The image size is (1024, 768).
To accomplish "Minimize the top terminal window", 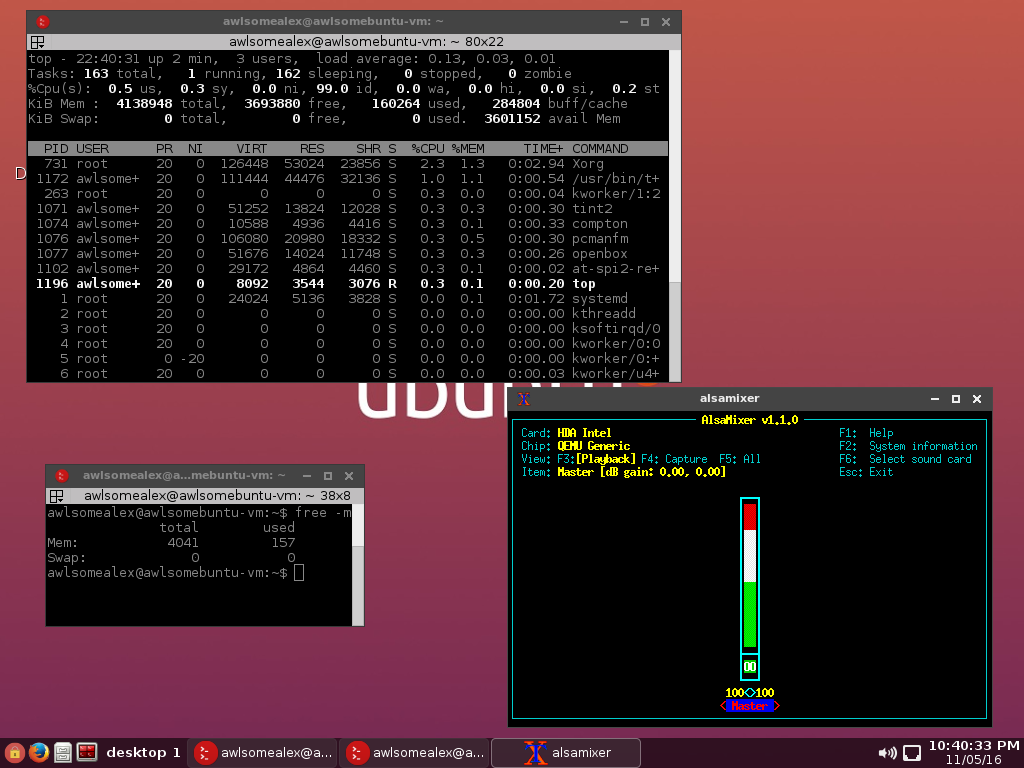I will pos(624,22).
